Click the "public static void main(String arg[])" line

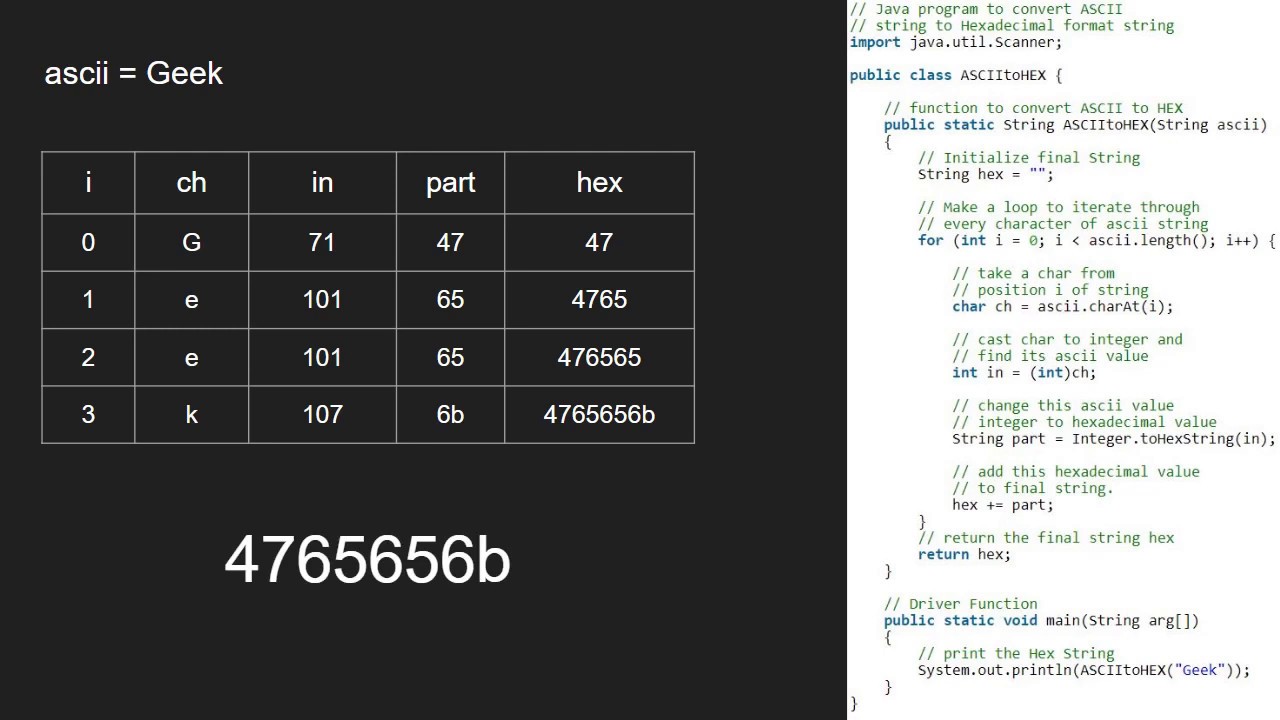coord(1041,620)
